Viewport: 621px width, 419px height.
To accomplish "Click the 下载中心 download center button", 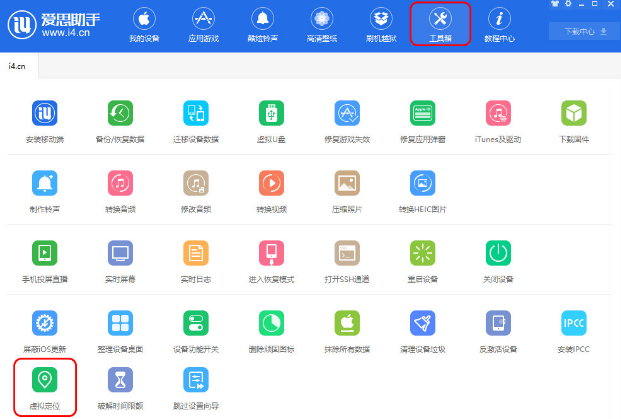I will pos(584,31).
